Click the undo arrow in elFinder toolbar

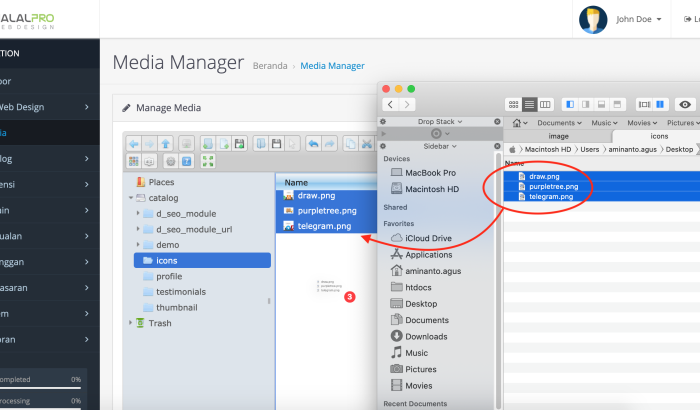click(313, 144)
